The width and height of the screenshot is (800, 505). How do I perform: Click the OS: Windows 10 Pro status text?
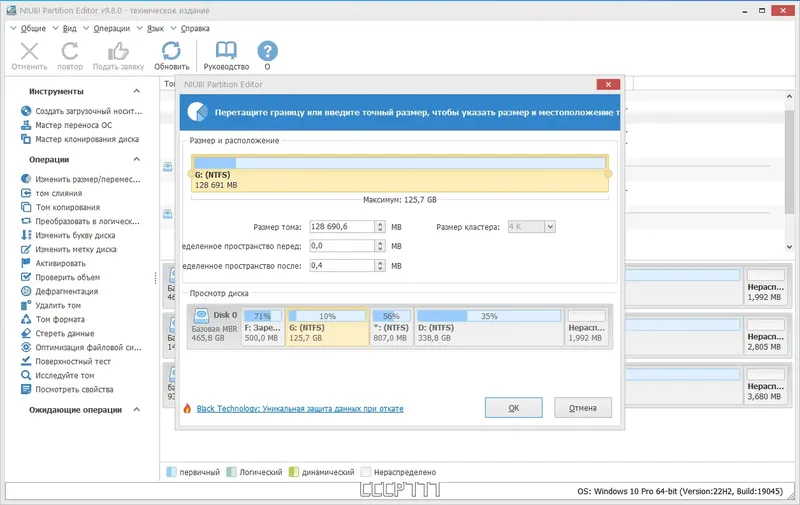(680, 491)
